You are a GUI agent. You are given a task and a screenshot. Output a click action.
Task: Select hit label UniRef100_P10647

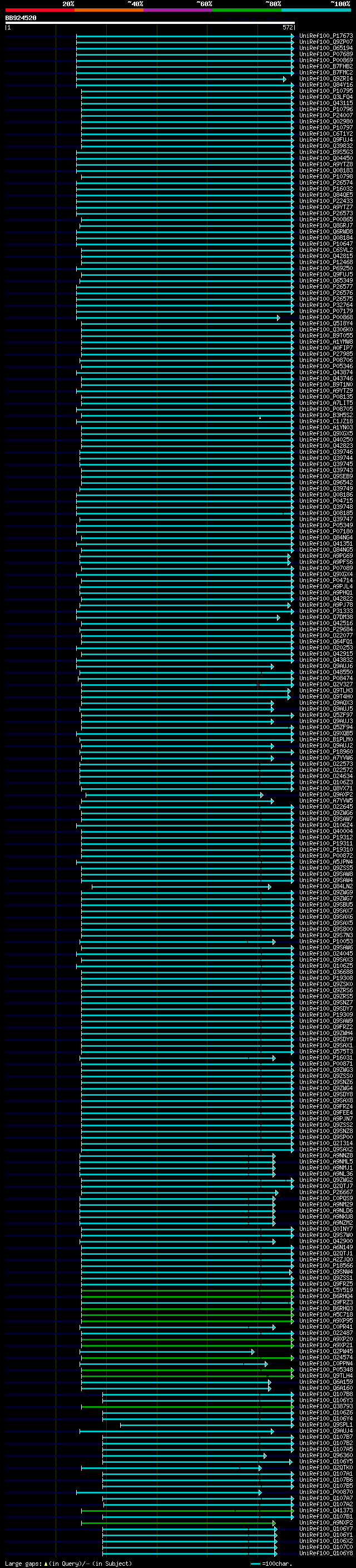326,244
